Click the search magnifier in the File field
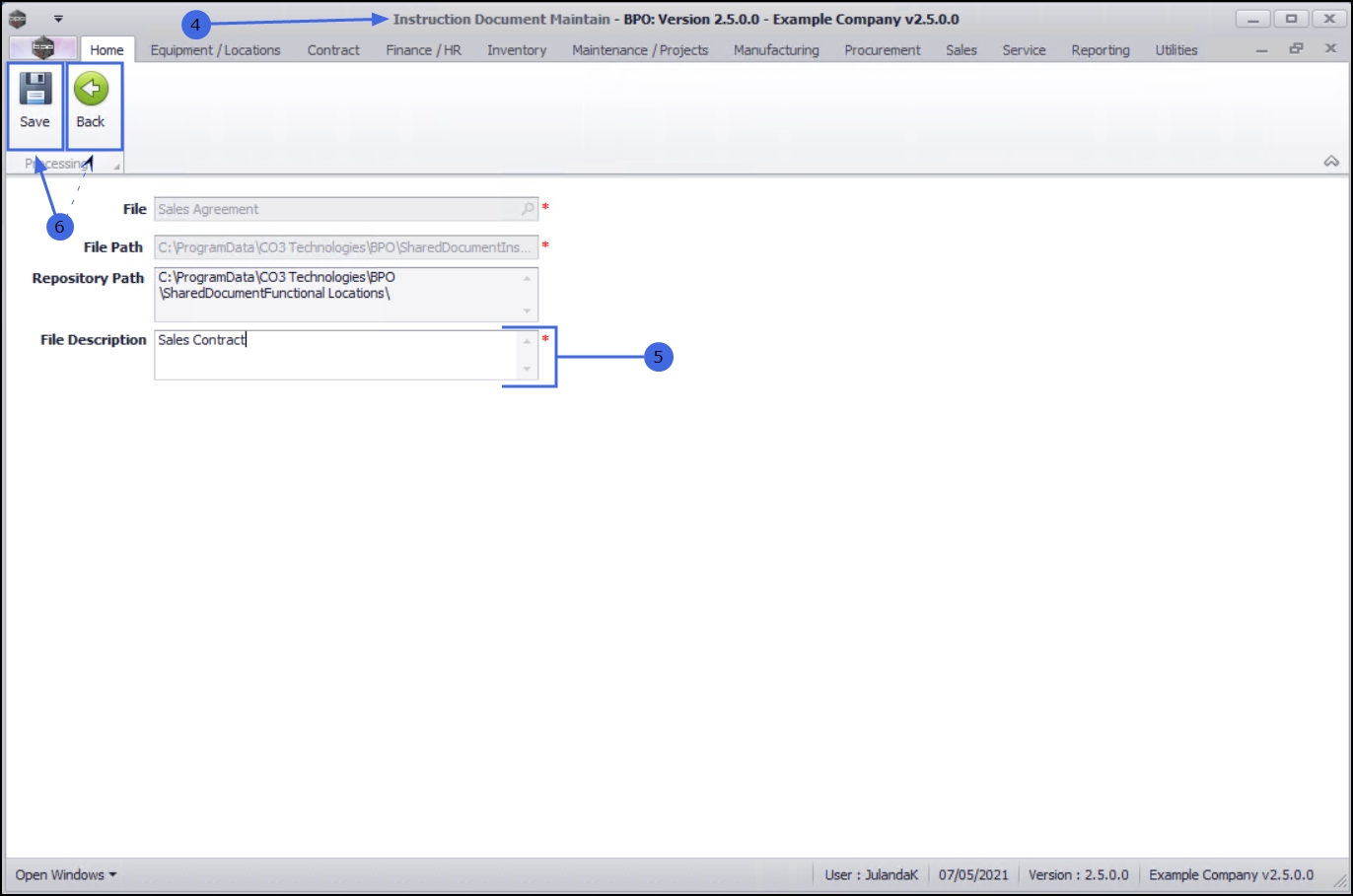Viewport: 1353px width, 896px height. point(528,209)
